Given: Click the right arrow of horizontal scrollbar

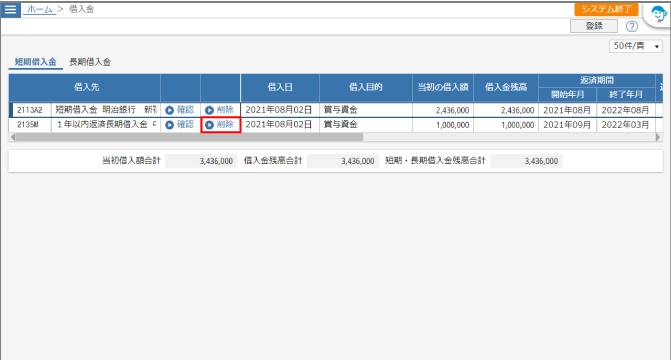Looking at the screenshot, I should (658, 137).
